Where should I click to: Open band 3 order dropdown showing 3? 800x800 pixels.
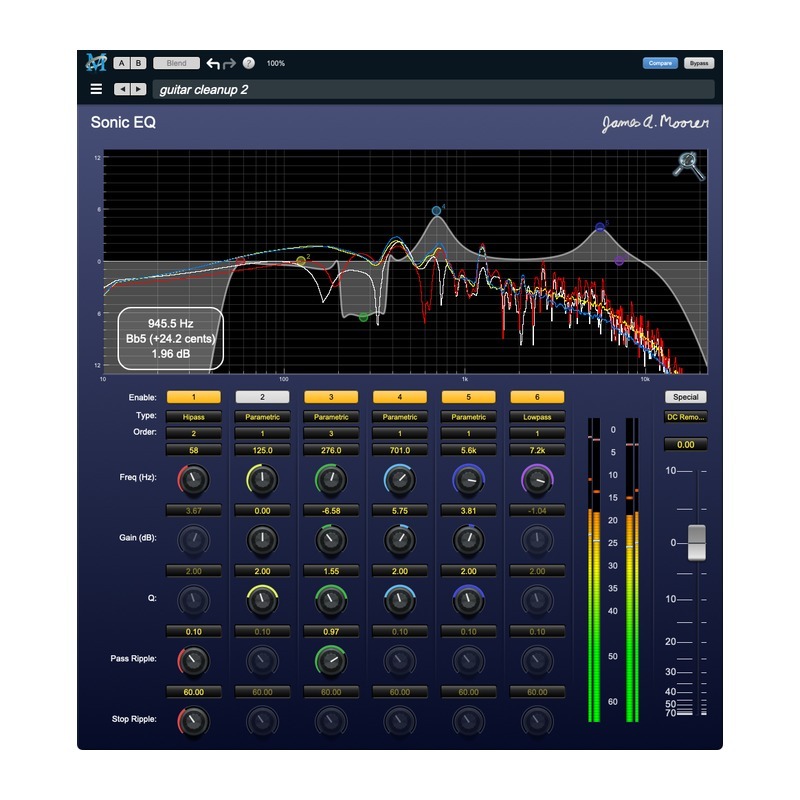coord(331,434)
